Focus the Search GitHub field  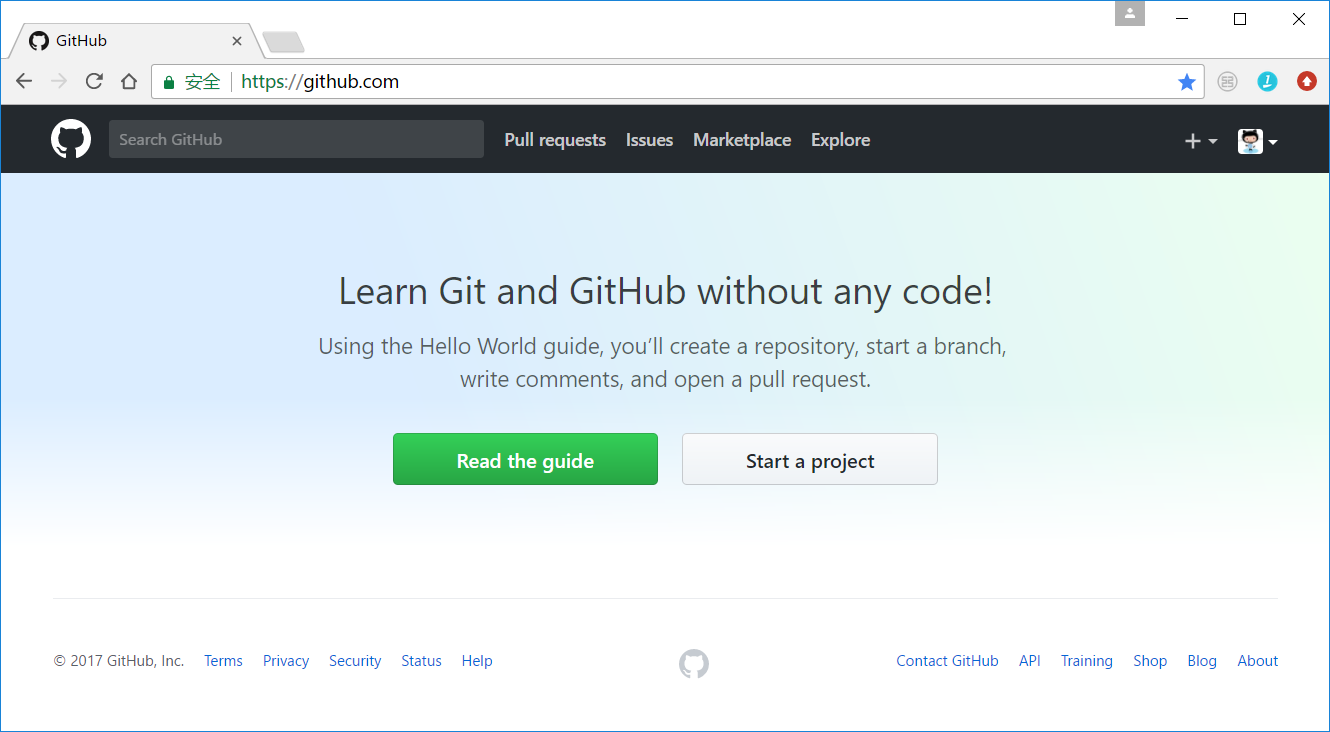point(296,139)
